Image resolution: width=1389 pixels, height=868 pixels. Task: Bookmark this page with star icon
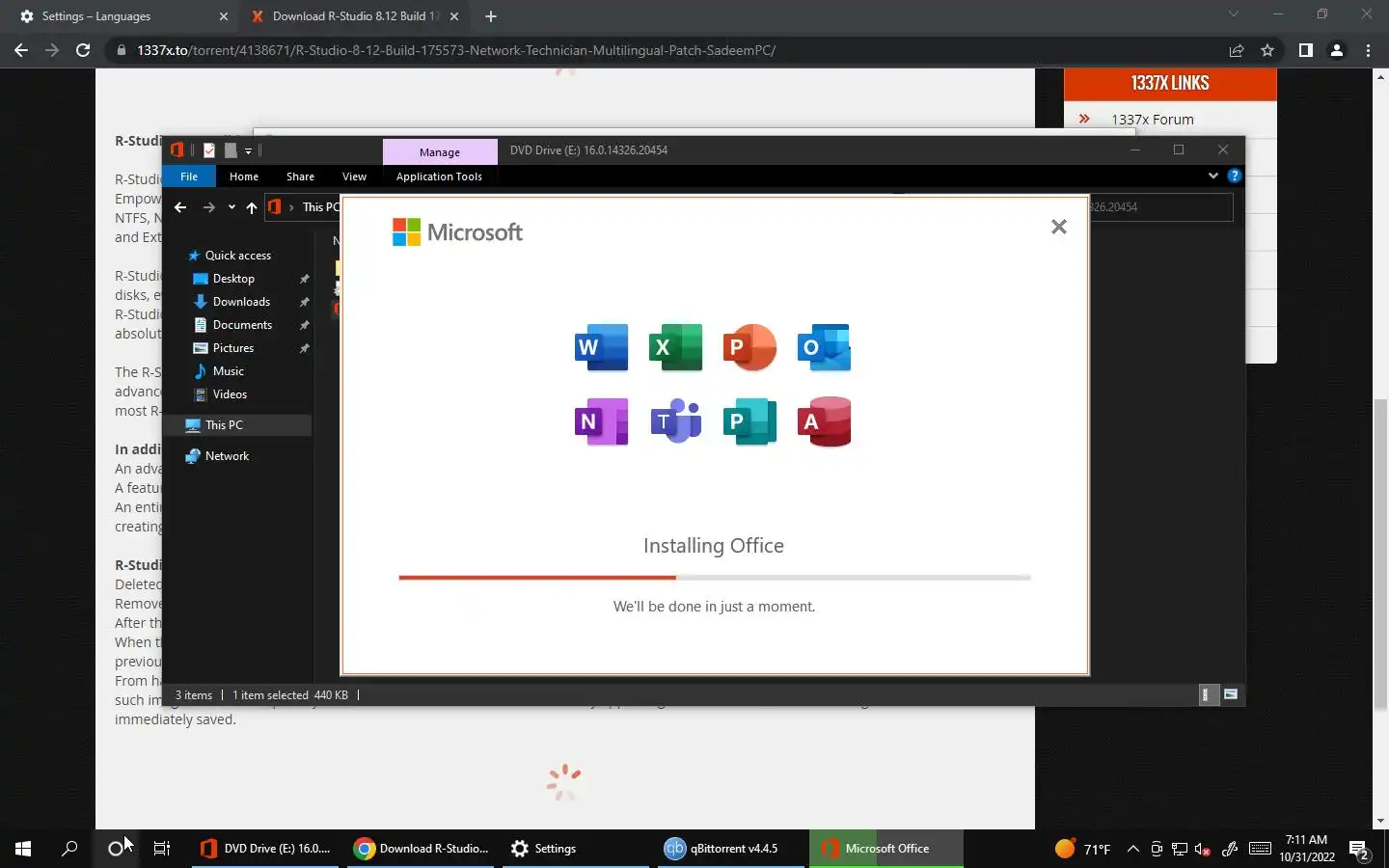(1267, 50)
